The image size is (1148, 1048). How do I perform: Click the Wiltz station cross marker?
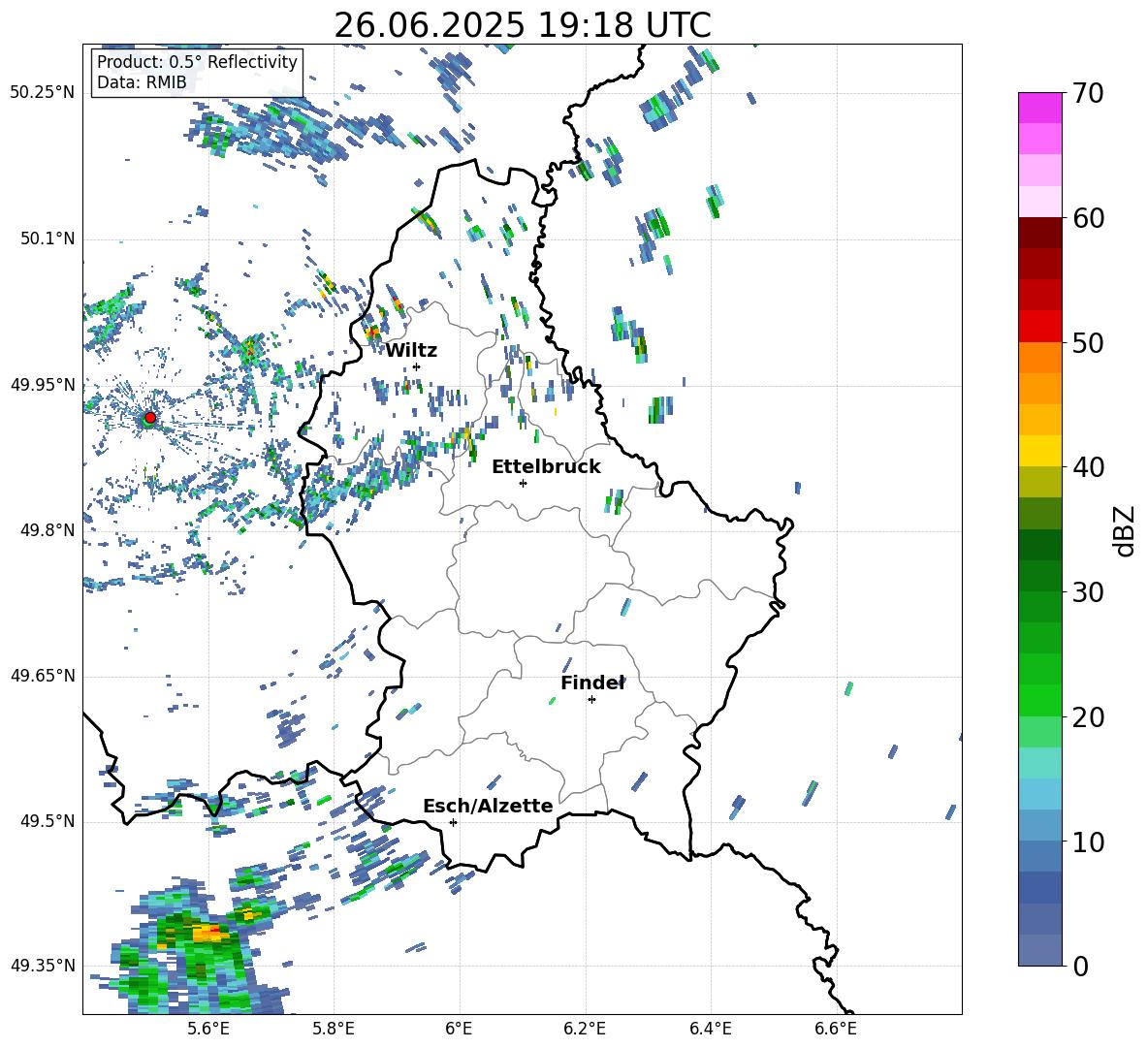(417, 366)
